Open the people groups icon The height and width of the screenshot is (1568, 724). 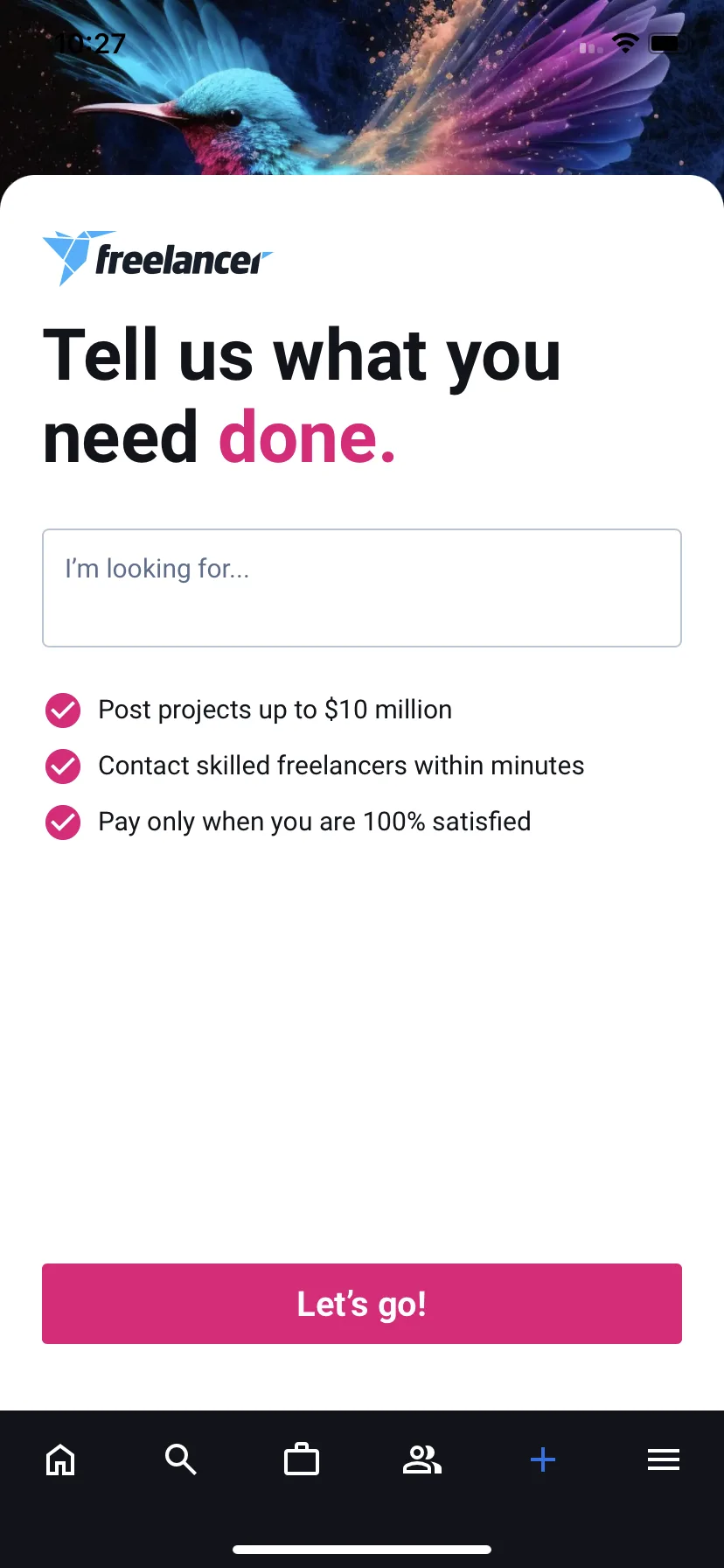click(422, 1459)
